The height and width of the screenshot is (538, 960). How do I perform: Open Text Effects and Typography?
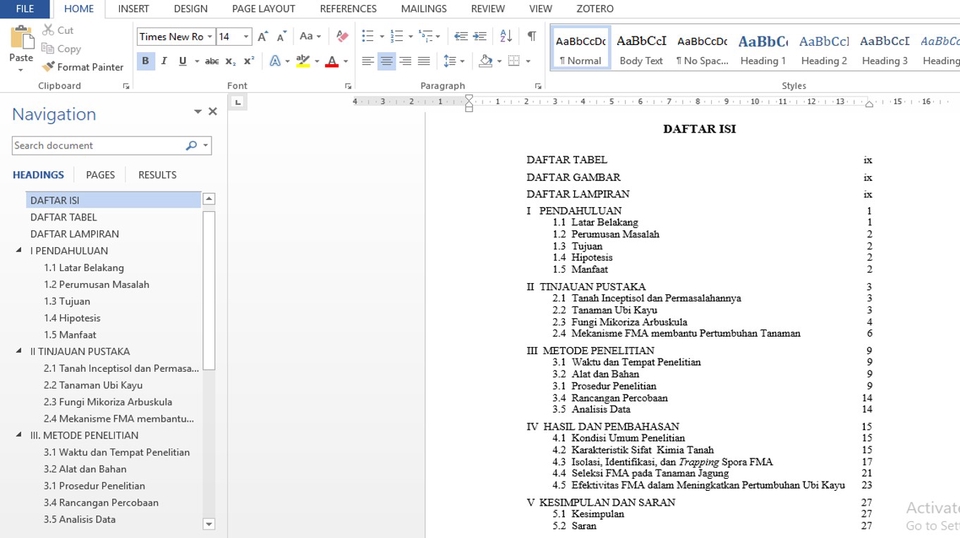(276, 61)
